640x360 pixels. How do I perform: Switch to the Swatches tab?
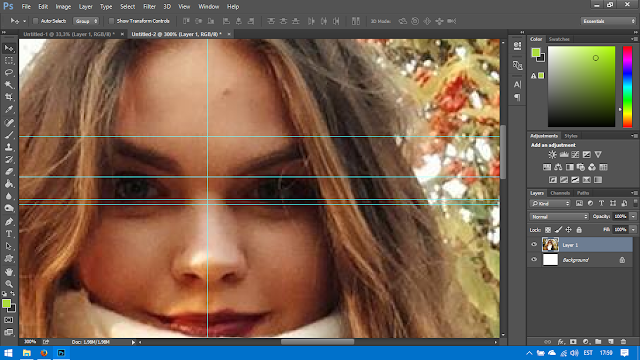point(559,39)
